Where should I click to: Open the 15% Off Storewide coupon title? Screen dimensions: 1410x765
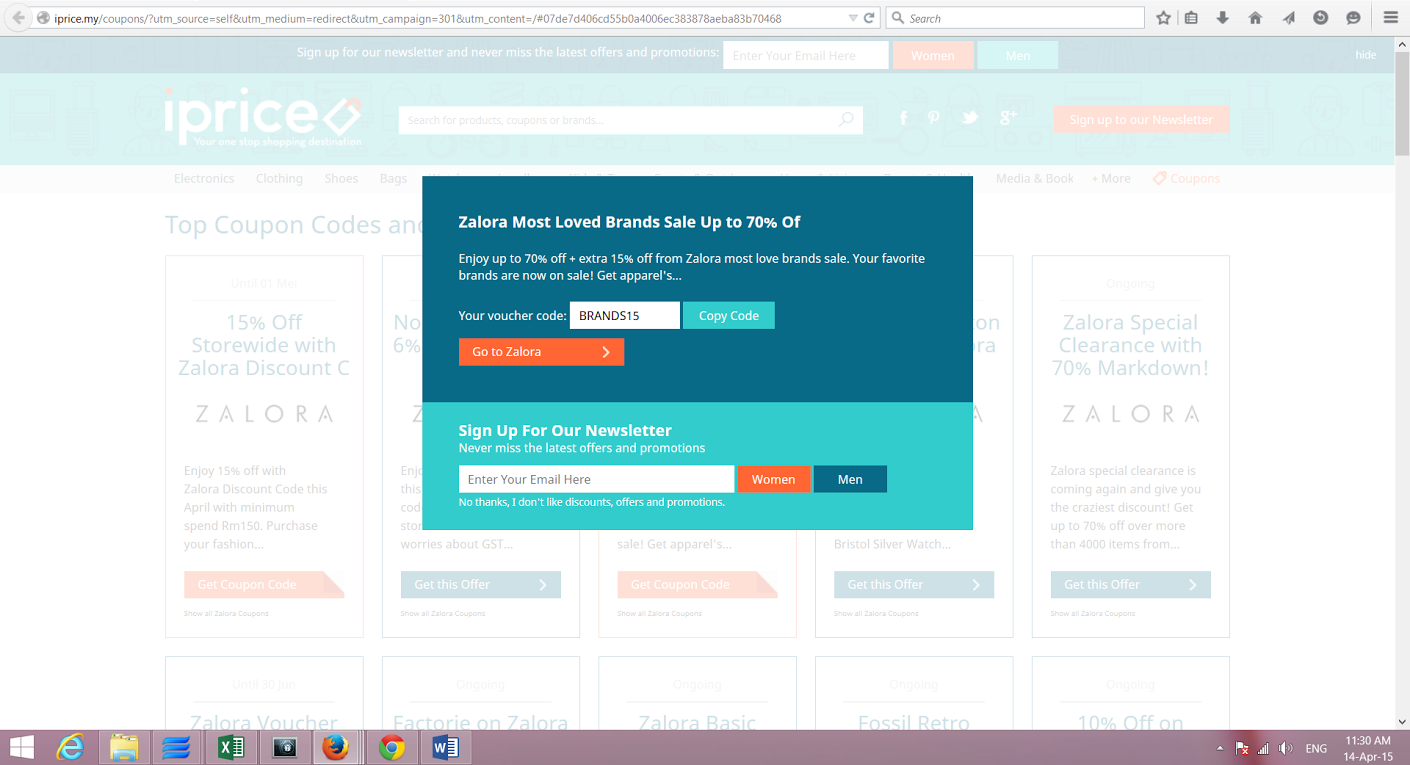click(264, 345)
